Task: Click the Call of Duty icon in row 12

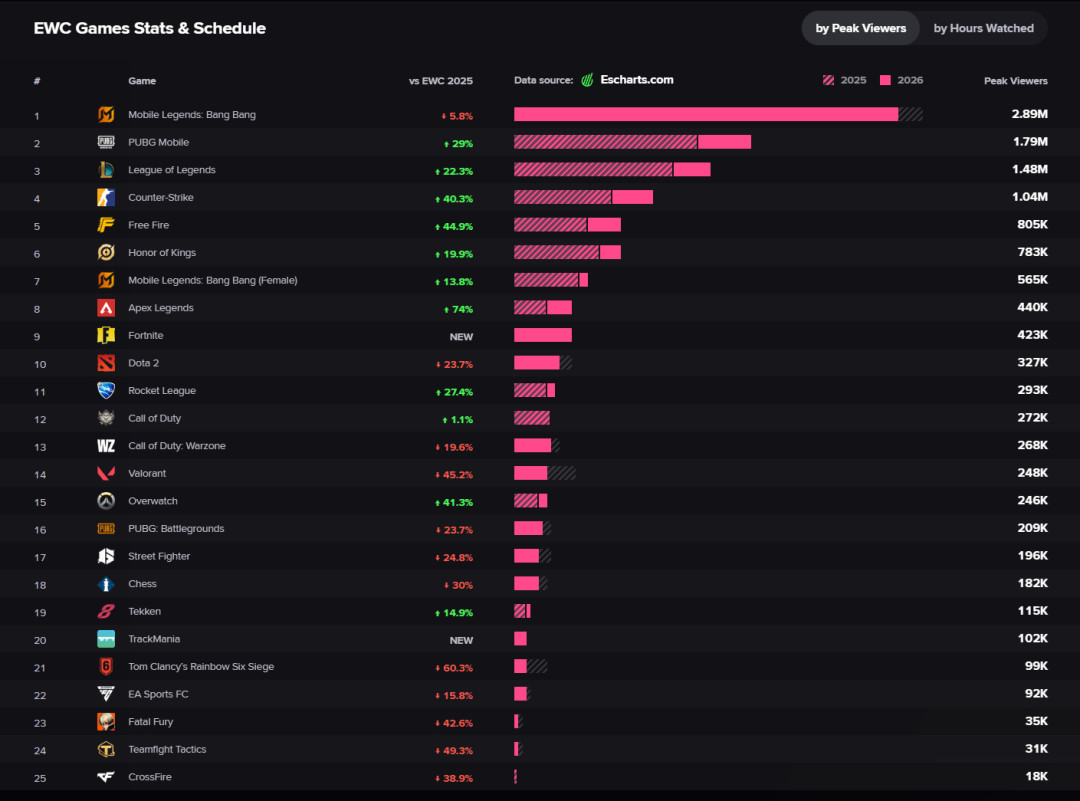Action: (x=106, y=418)
